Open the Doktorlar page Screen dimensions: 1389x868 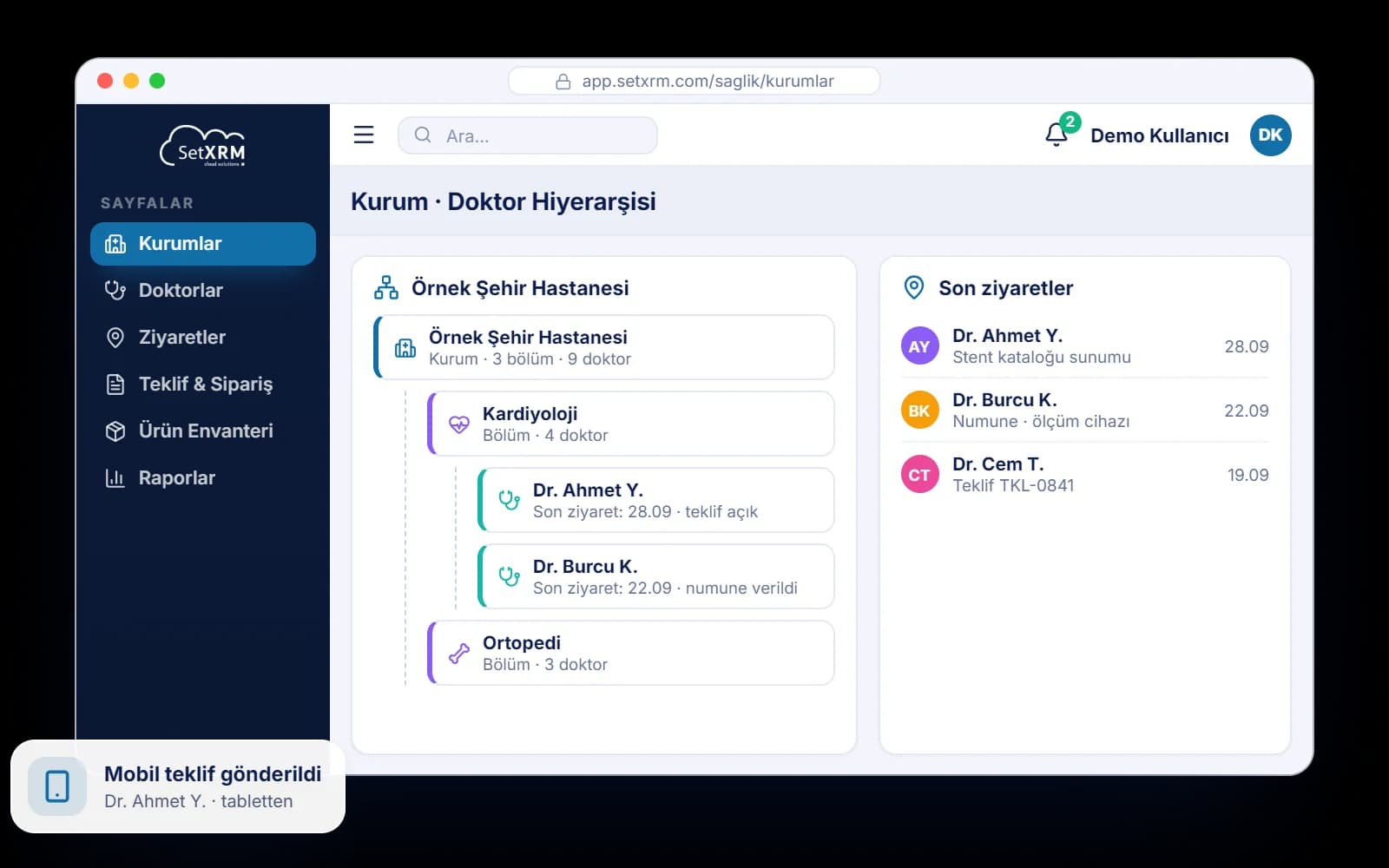click(203, 291)
